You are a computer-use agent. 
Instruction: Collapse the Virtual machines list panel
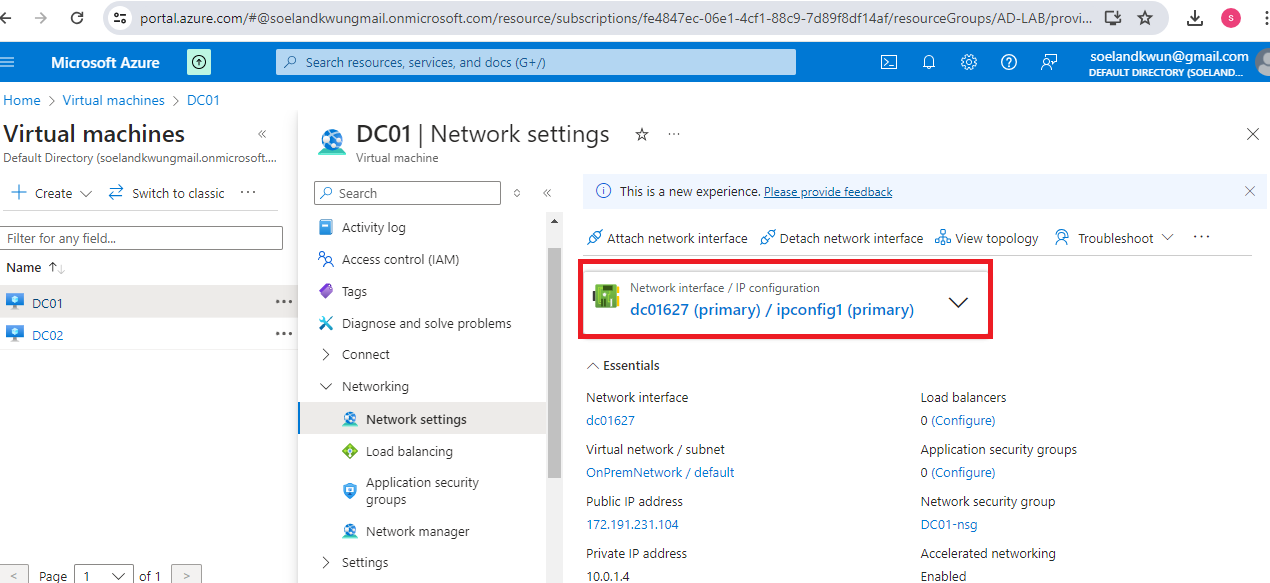point(262,134)
